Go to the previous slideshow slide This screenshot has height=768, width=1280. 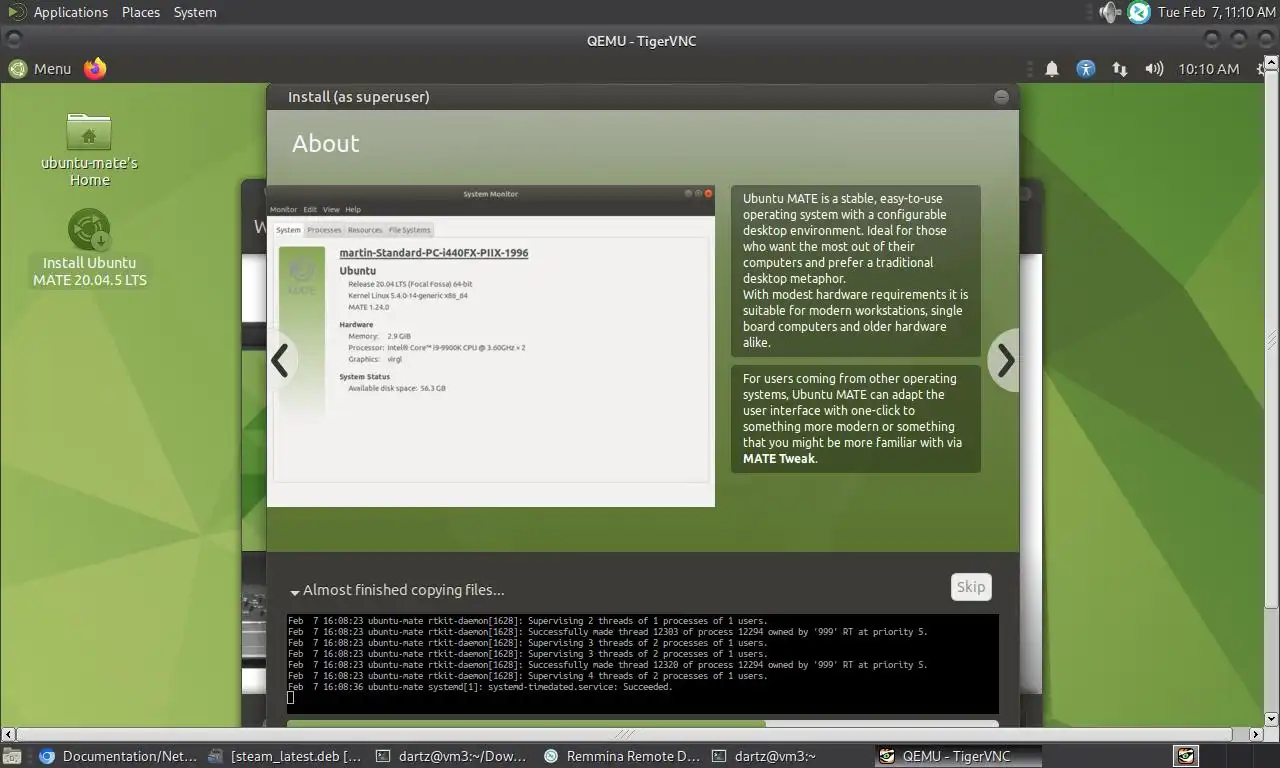[x=281, y=360]
